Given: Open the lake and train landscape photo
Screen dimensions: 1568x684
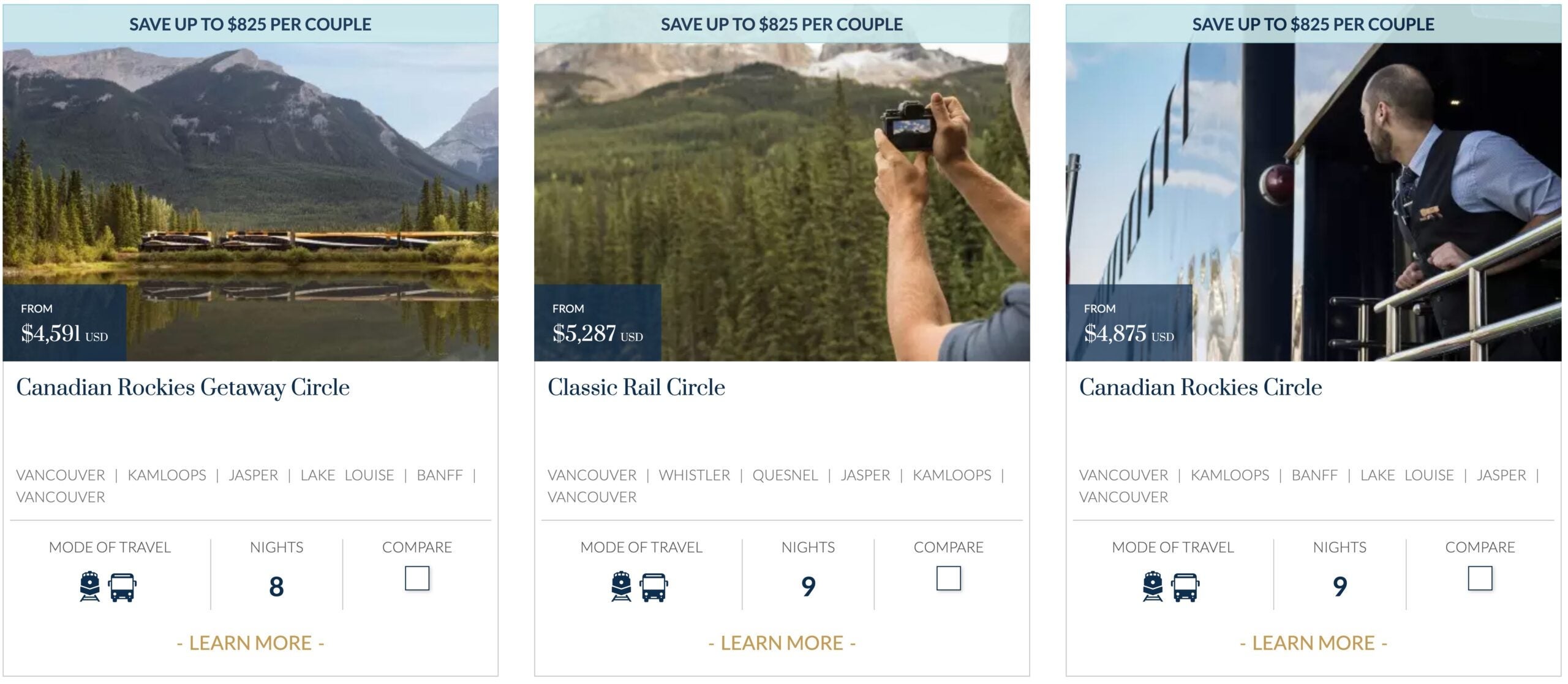Looking at the screenshot, I should 251,202.
